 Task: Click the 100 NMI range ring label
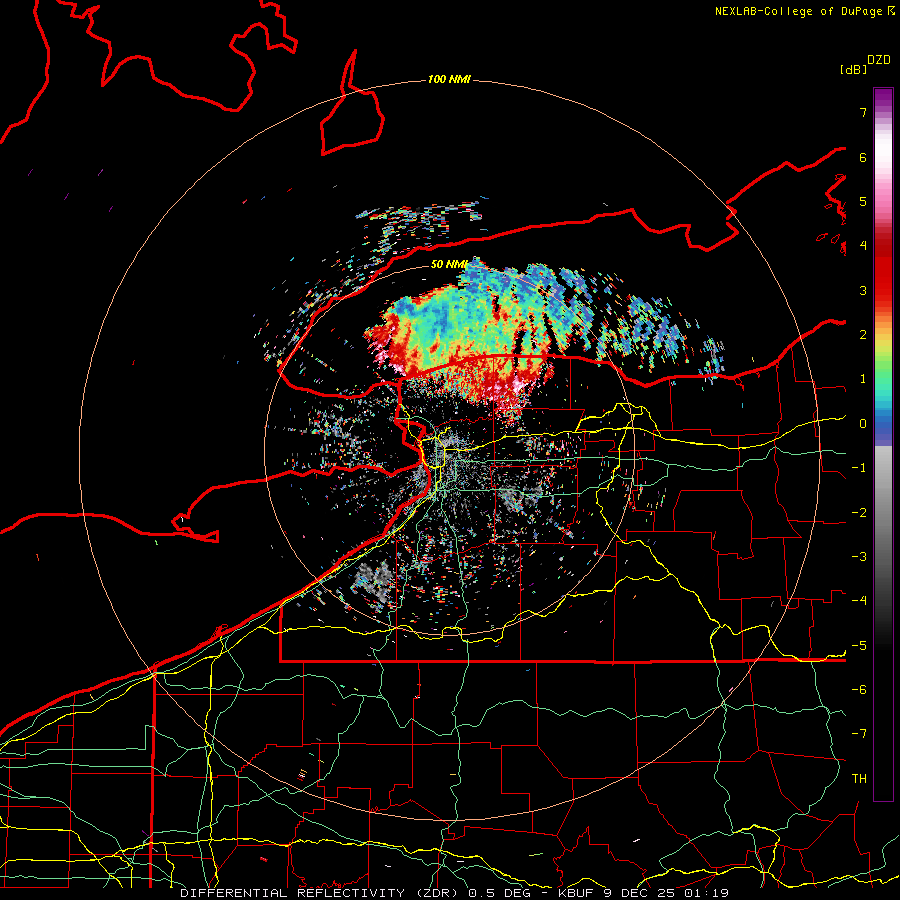click(449, 79)
